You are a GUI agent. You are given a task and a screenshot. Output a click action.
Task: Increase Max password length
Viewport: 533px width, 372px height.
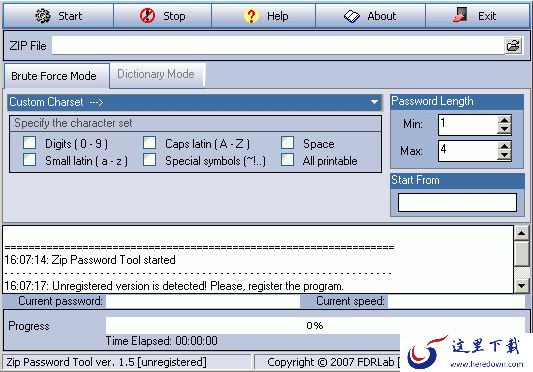pyautogui.click(x=505, y=146)
